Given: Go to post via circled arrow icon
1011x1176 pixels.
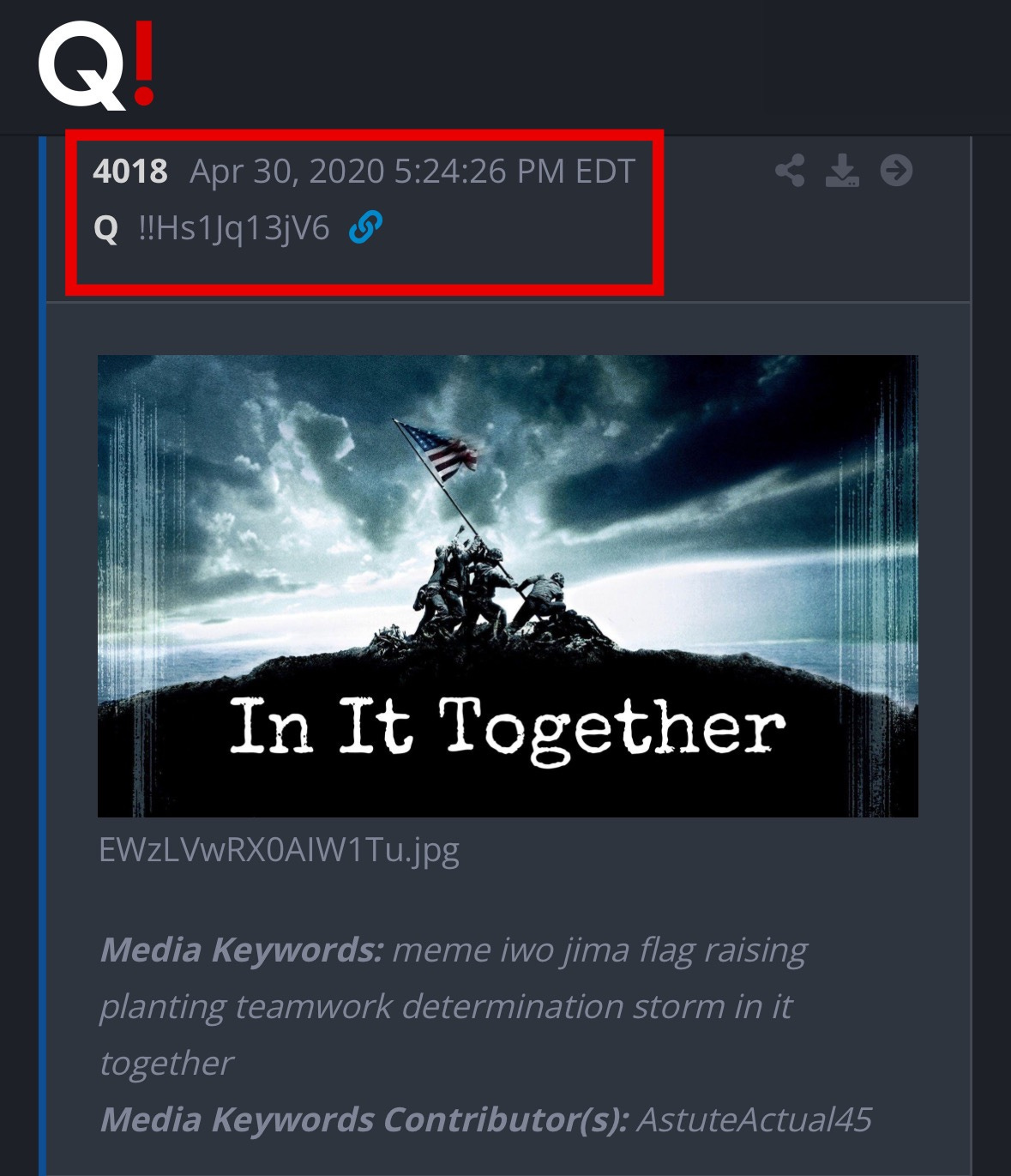Looking at the screenshot, I should tap(896, 170).
